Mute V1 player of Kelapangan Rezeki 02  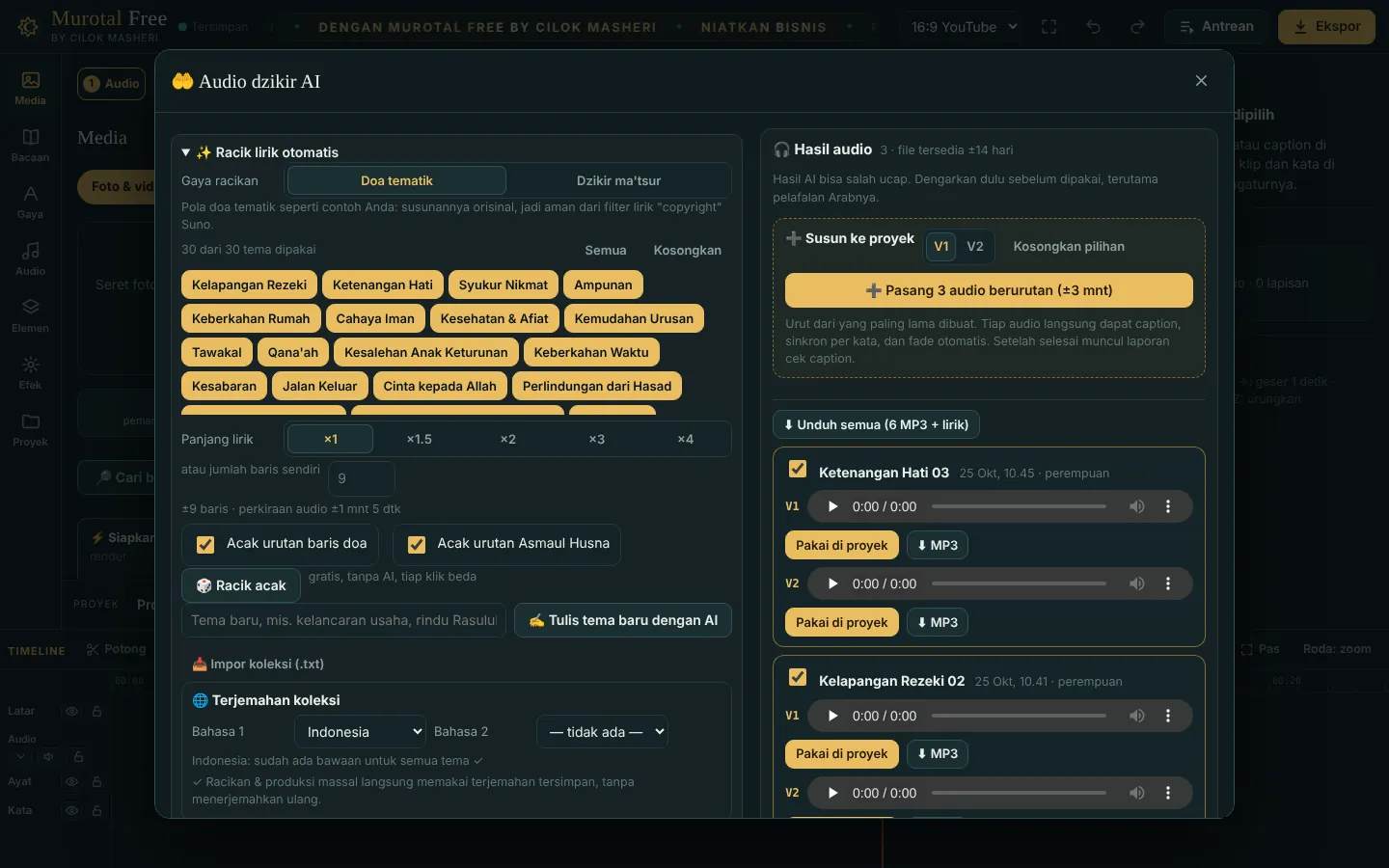1137,716
